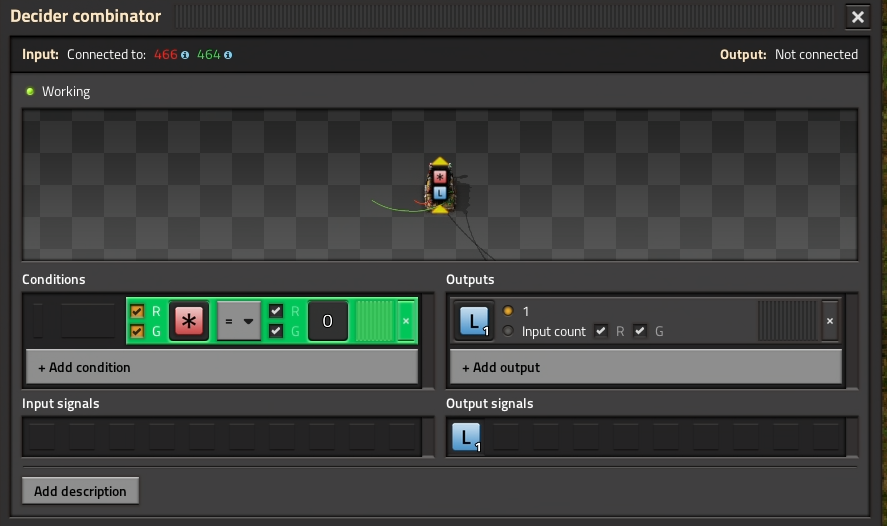Close the Decider combinator window

pyautogui.click(x=857, y=17)
